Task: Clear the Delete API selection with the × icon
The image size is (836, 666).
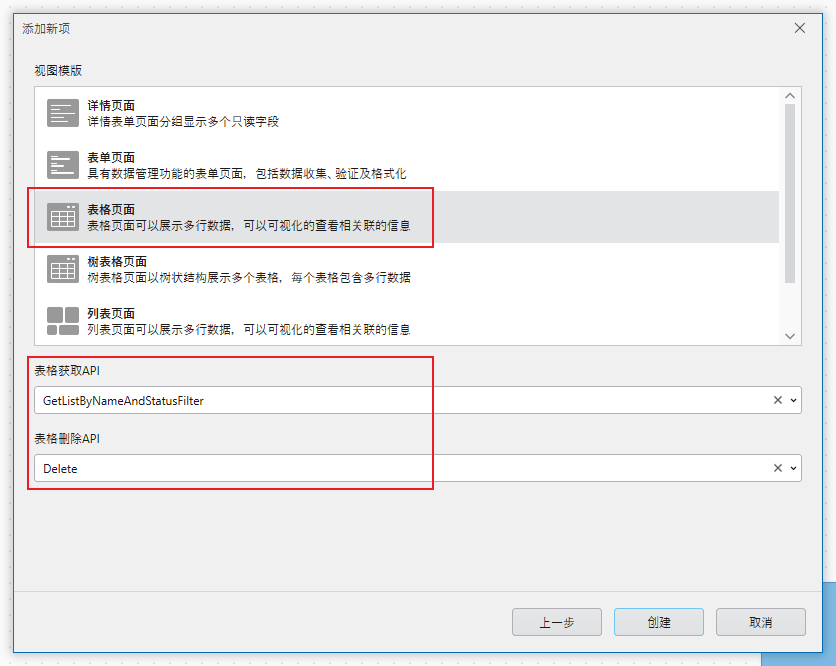Action: pyautogui.click(x=779, y=467)
